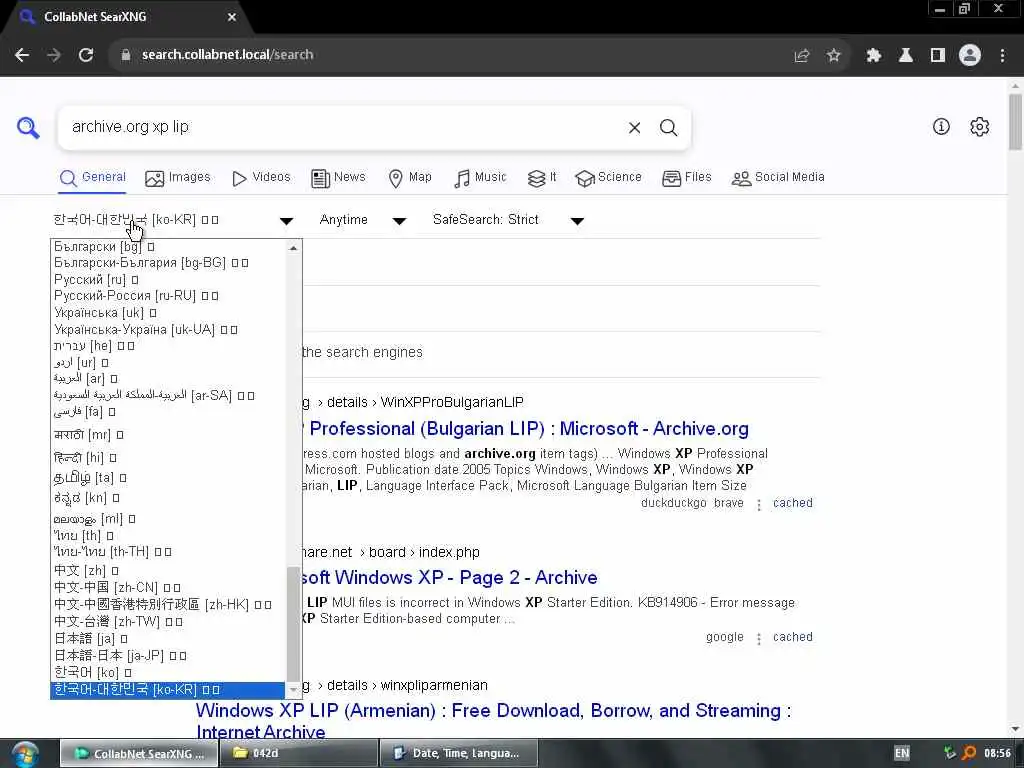This screenshot has width=1024, height=768.
Task: Choose [th-TH] language option
Action: (168, 552)
